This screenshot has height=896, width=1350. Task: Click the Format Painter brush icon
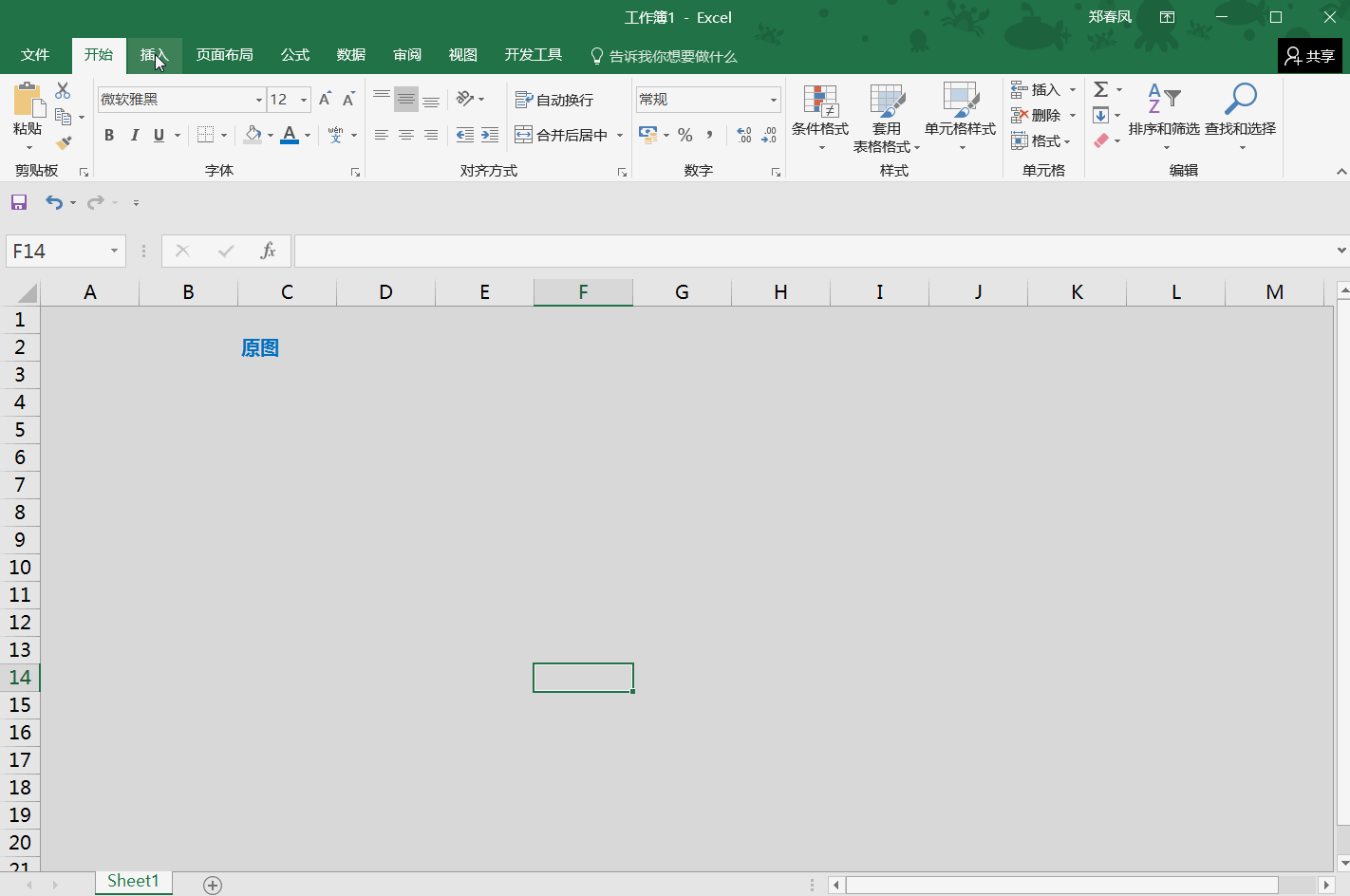pyautogui.click(x=64, y=143)
